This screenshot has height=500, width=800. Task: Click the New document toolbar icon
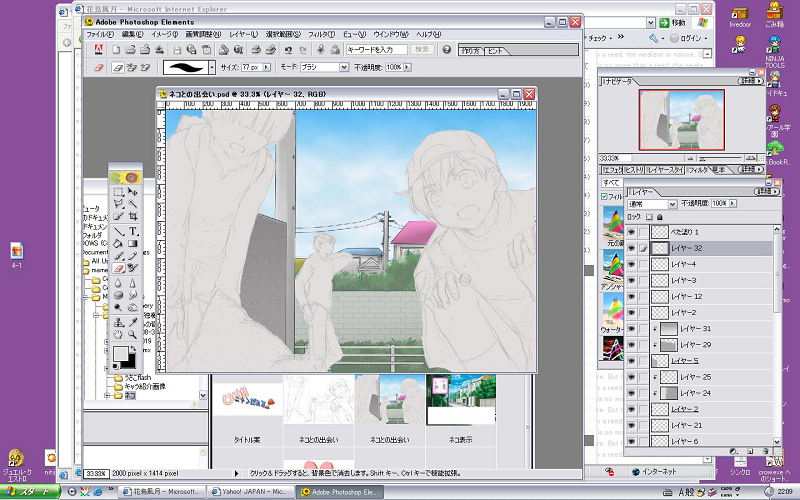[x=116, y=49]
